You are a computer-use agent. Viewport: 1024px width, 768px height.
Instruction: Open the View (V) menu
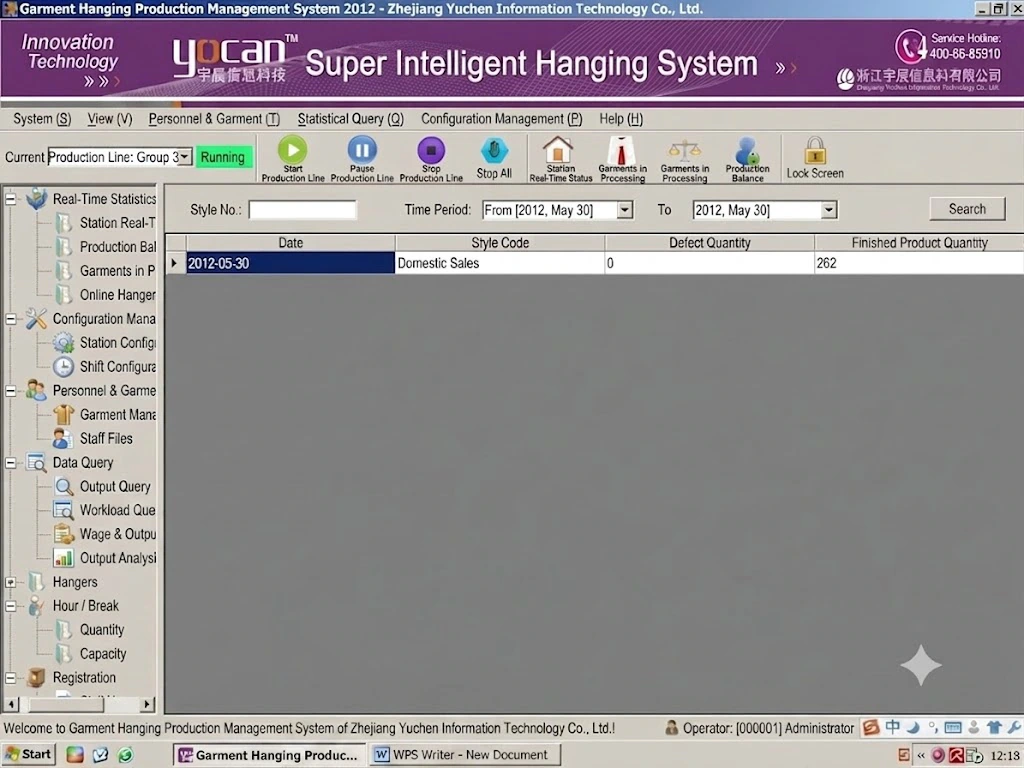tap(110, 119)
